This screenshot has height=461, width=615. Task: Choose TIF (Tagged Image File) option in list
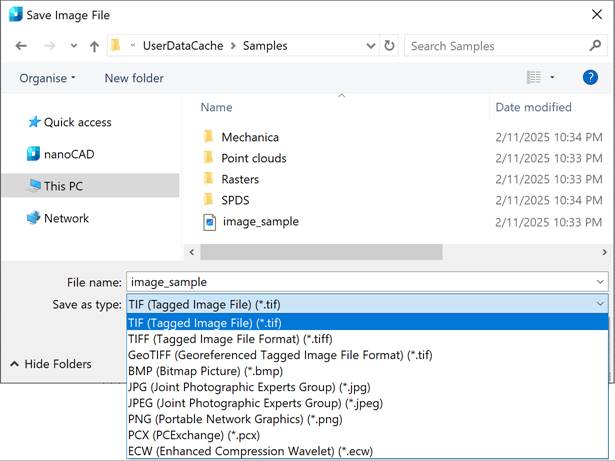point(368,323)
